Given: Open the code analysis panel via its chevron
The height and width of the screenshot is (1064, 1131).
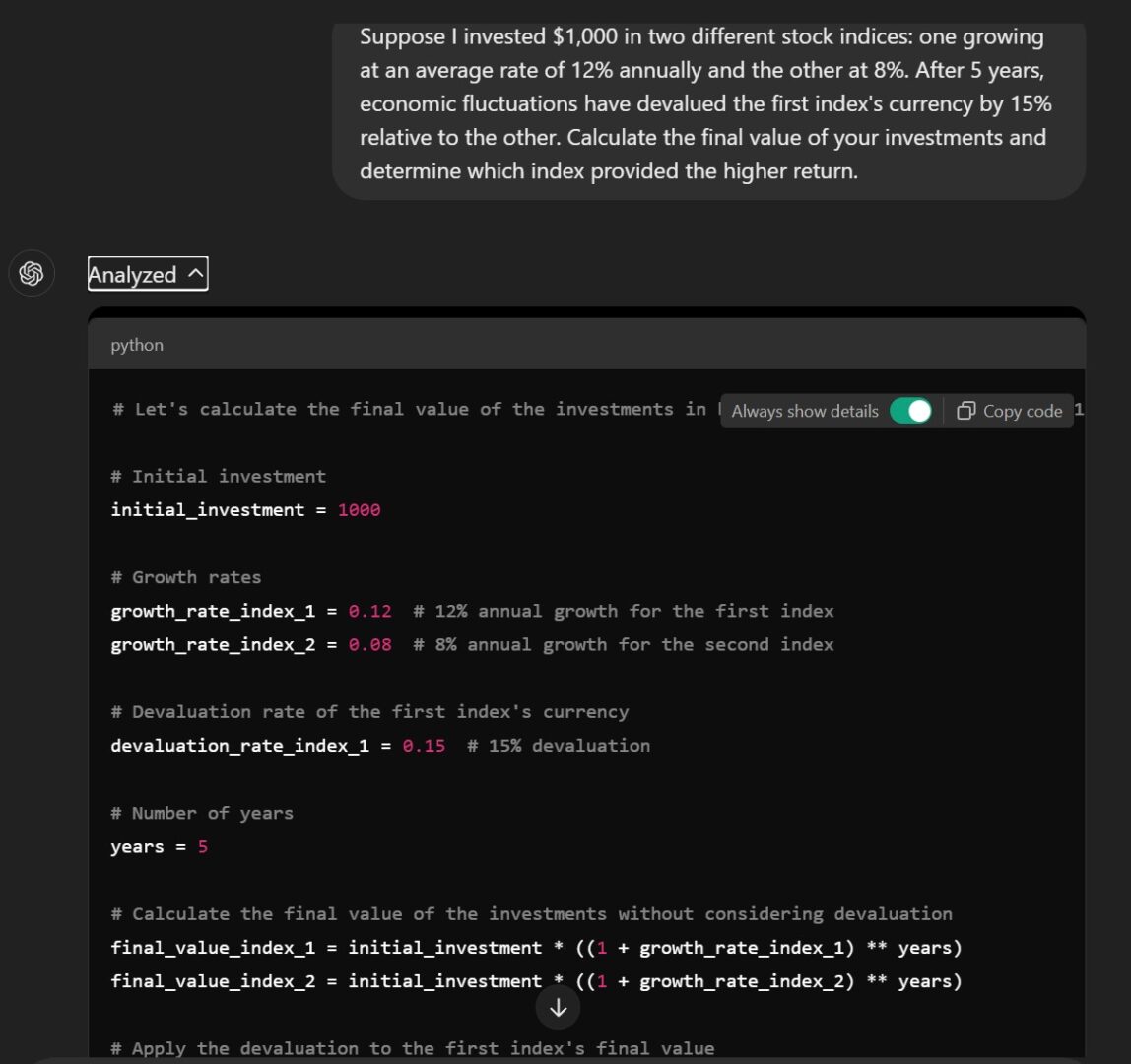Looking at the screenshot, I should coord(193,273).
